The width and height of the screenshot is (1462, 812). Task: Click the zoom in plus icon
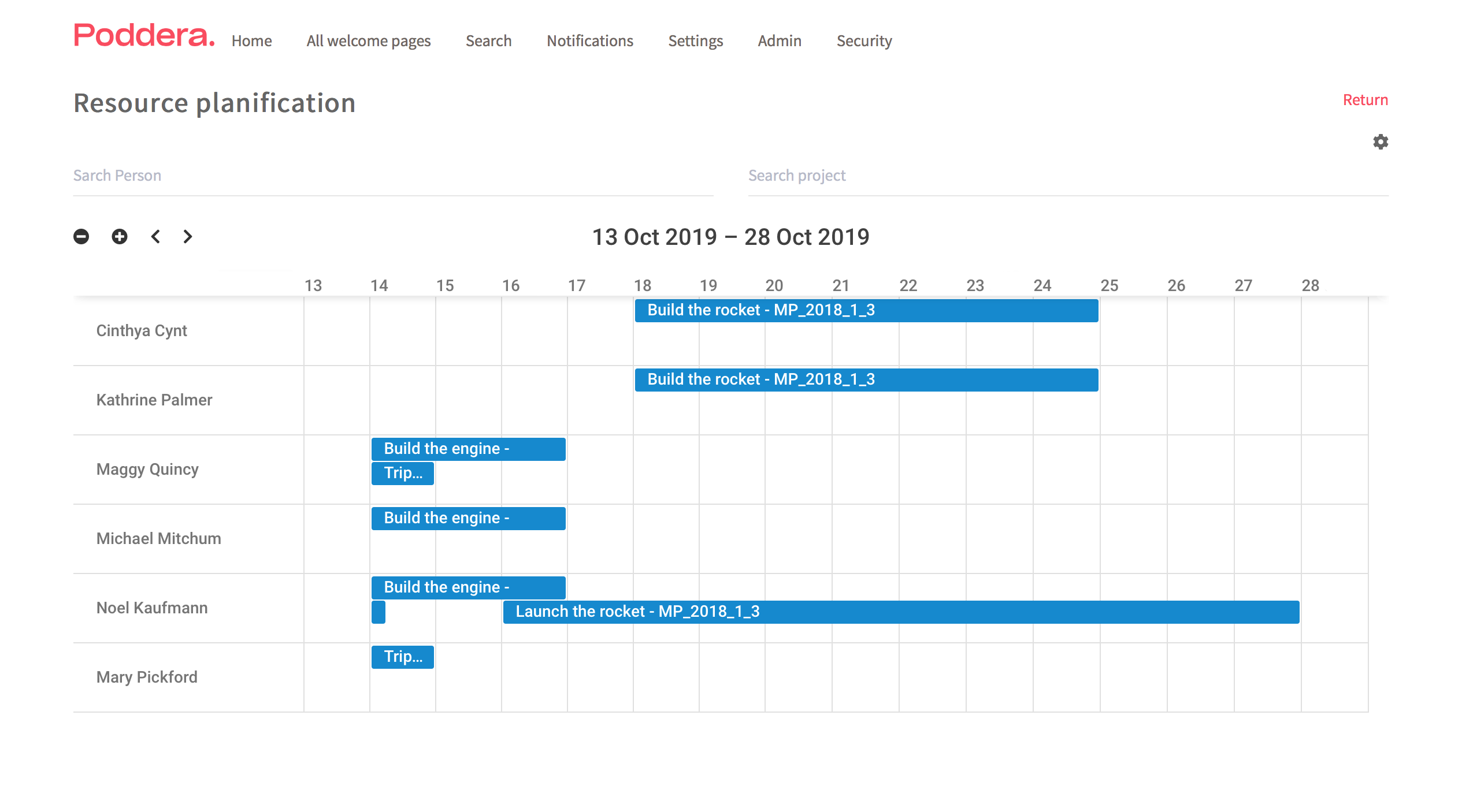tap(120, 237)
